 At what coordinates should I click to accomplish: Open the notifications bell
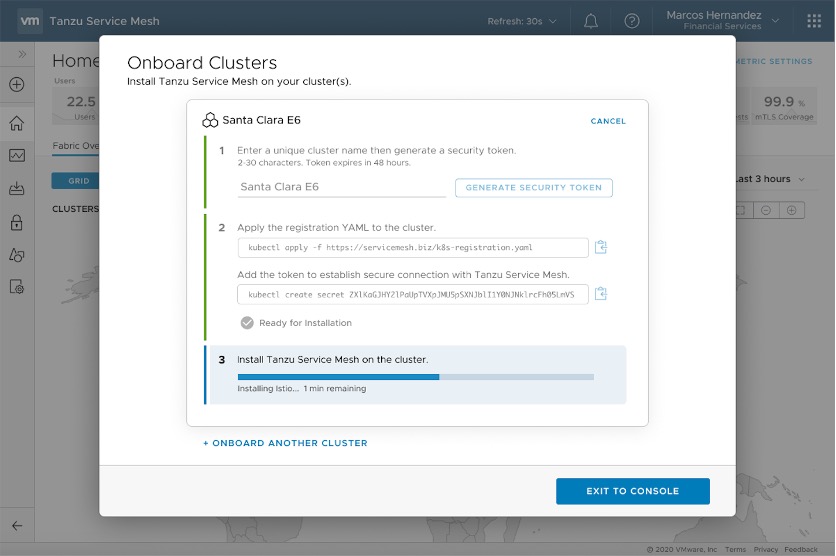point(591,21)
